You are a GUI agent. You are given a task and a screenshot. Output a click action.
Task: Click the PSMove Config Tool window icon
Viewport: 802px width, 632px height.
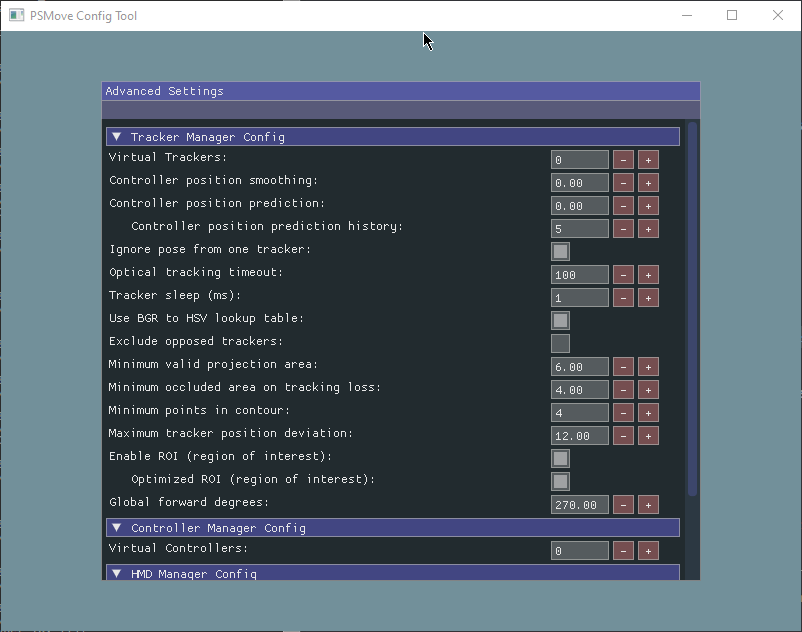(x=16, y=15)
